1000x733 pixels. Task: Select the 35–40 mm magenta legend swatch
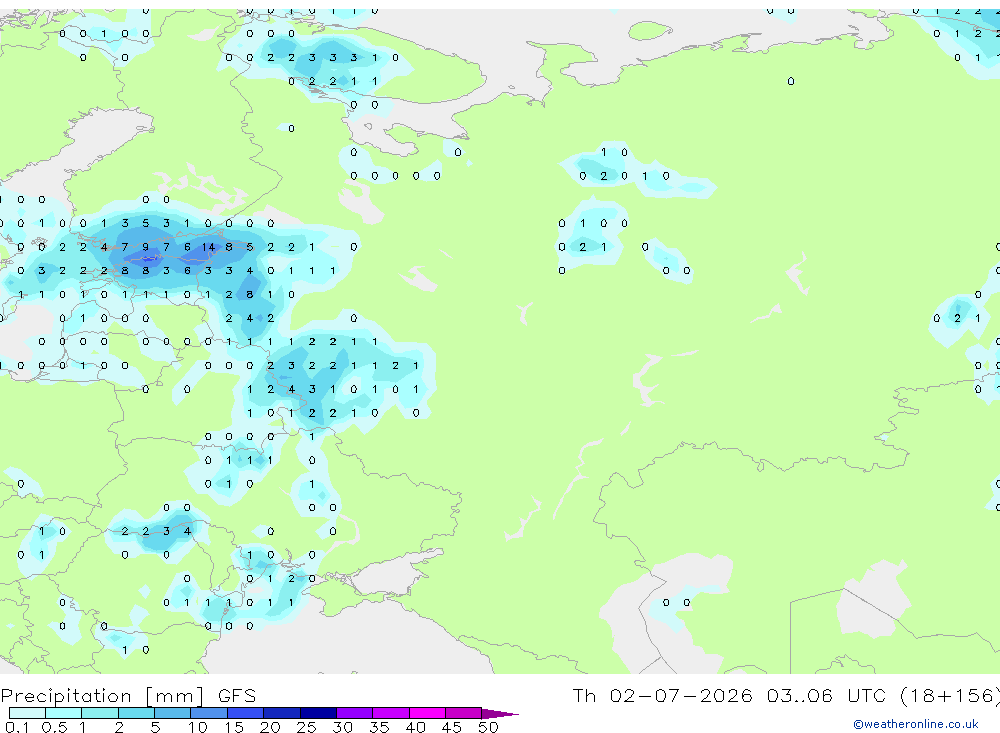[x=391, y=713]
